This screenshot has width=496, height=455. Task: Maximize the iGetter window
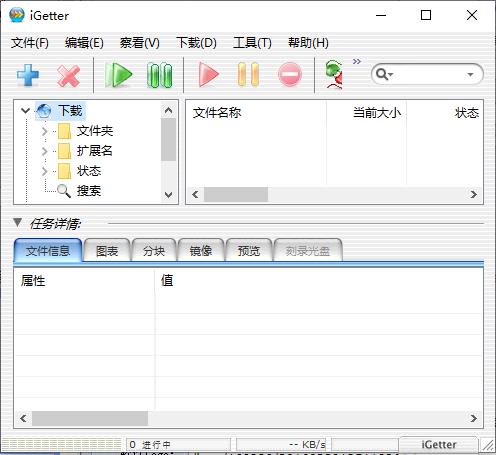[x=426, y=15]
